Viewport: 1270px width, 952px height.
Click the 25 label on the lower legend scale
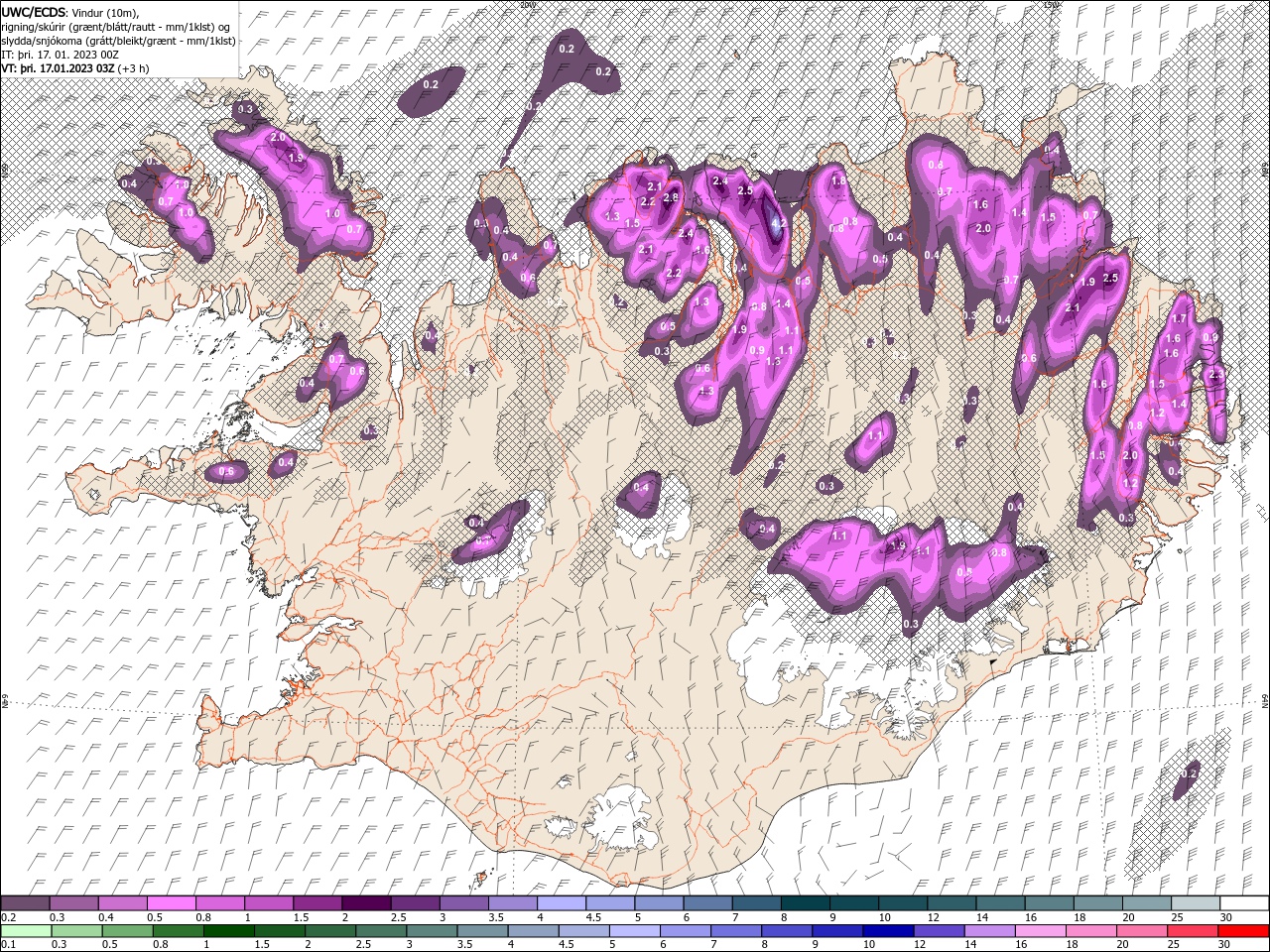[x=1176, y=945]
